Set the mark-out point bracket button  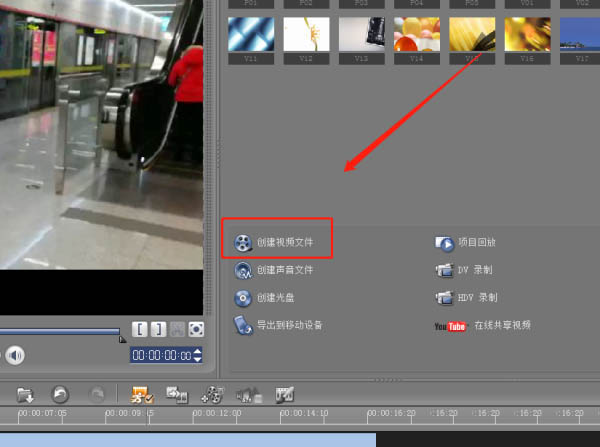[x=158, y=329]
